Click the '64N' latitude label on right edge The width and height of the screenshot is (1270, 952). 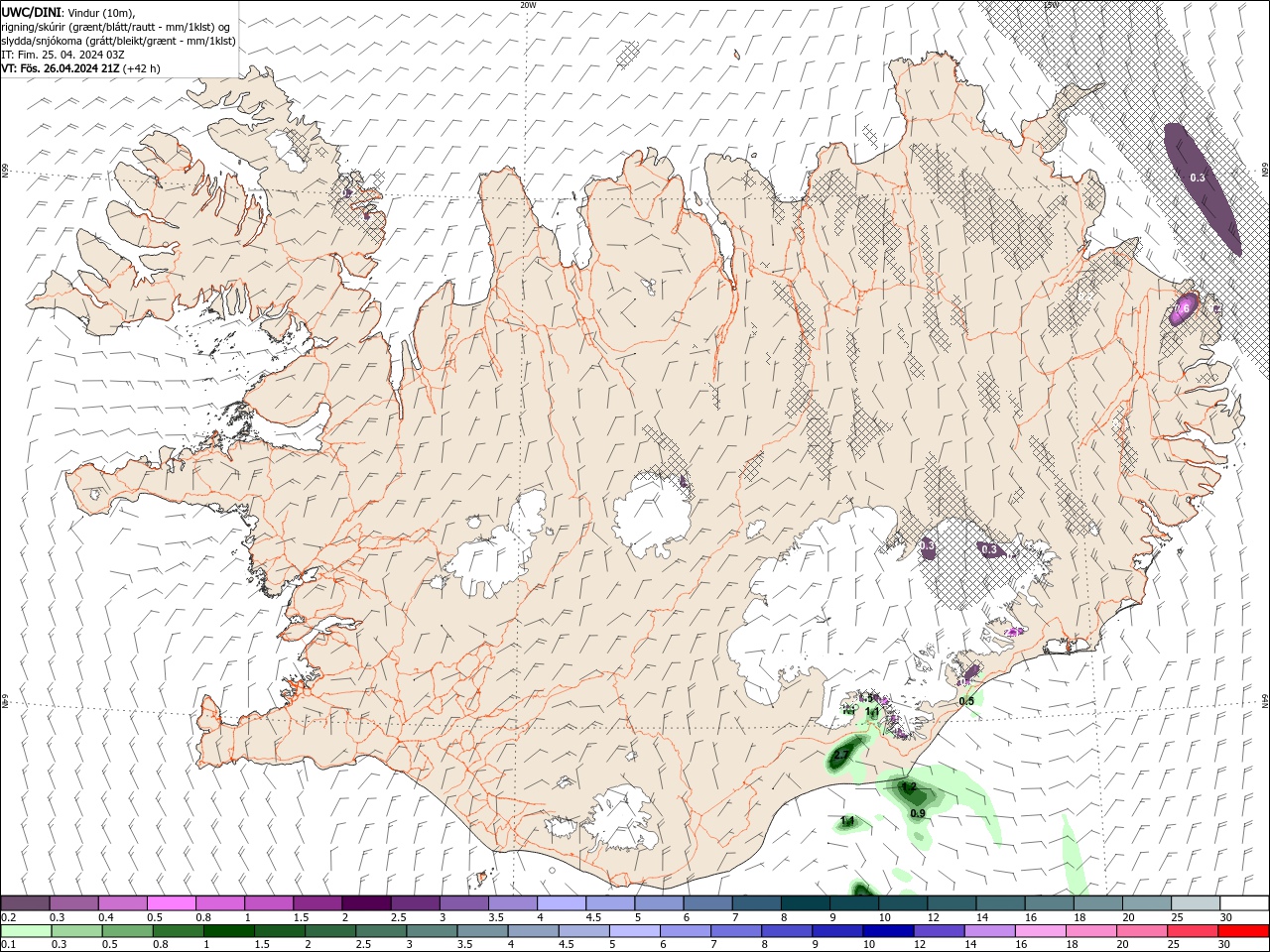pyautogui.click(x=1265, y=700)
